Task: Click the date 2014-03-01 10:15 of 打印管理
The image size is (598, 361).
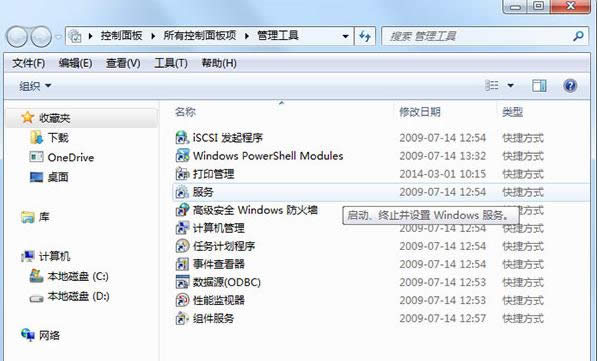Action: (x=442, y=174)
